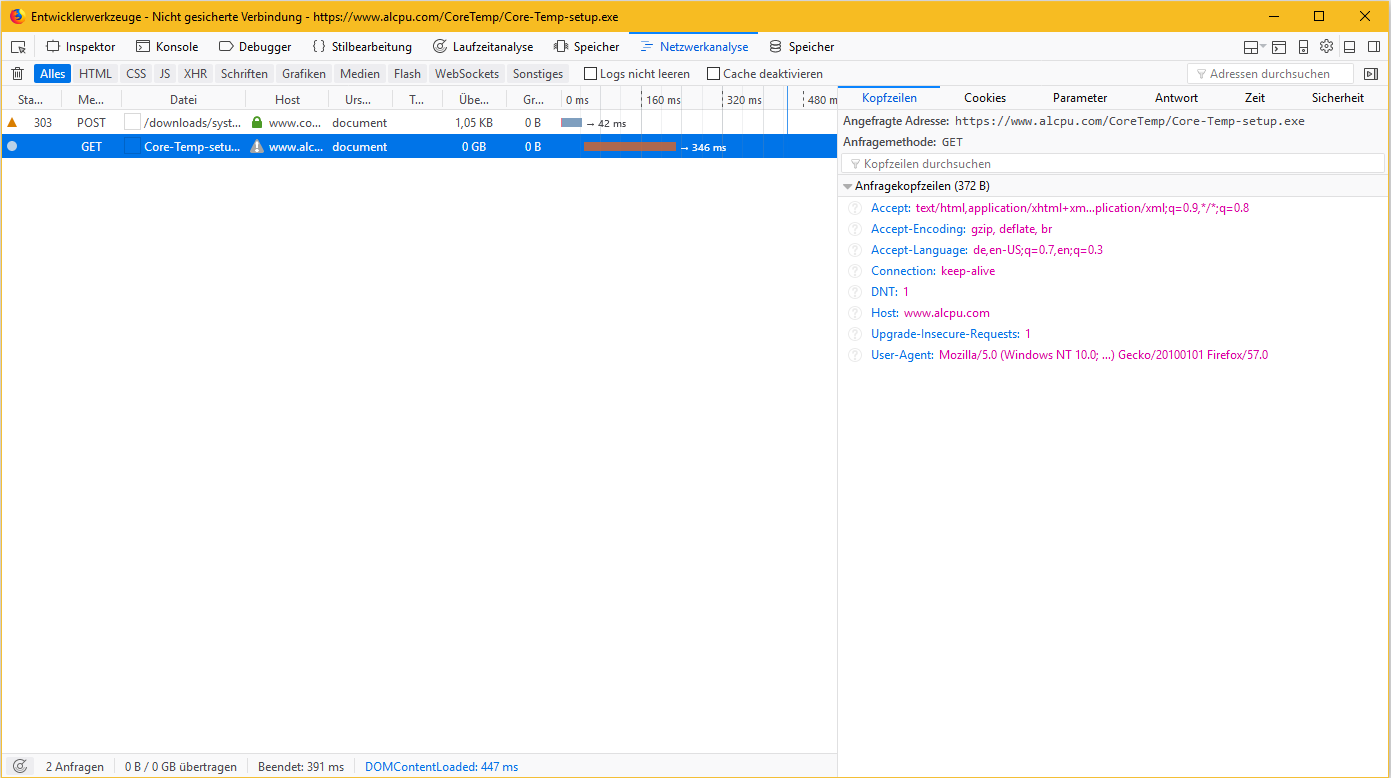
Task: Sort by Übe... transferred column header
Action: coord(474,100)
